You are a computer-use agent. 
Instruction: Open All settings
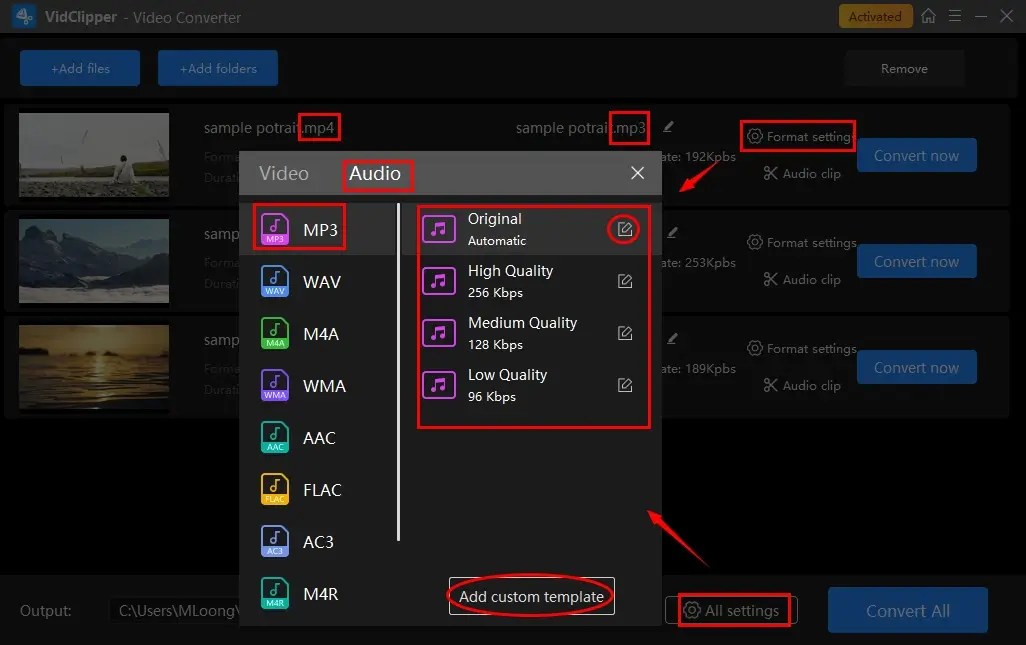pyautogui.click(x=731, y=610)
